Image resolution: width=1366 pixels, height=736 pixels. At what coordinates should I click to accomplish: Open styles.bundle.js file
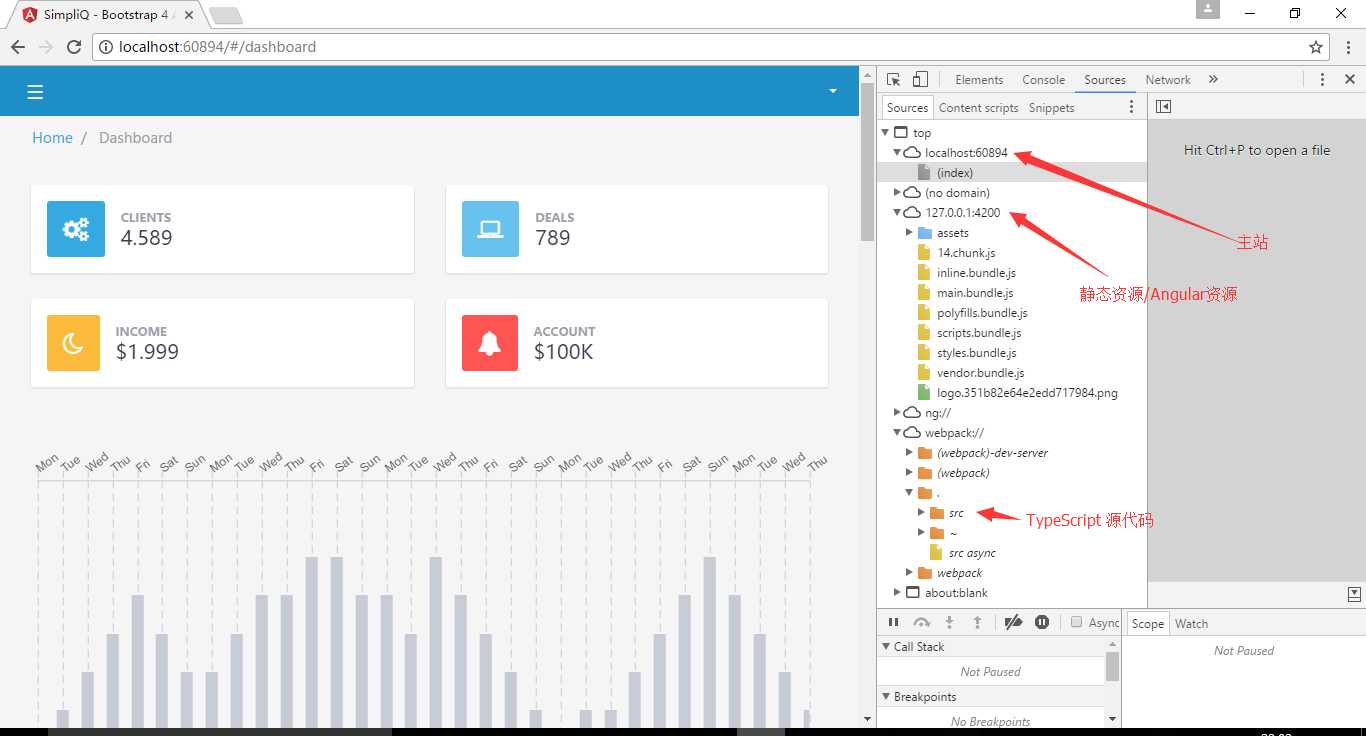[977, 353]
